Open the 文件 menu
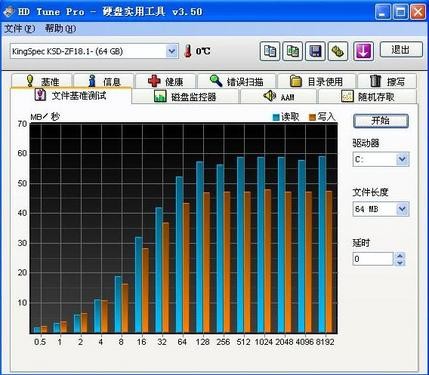 tap(19, 29)
